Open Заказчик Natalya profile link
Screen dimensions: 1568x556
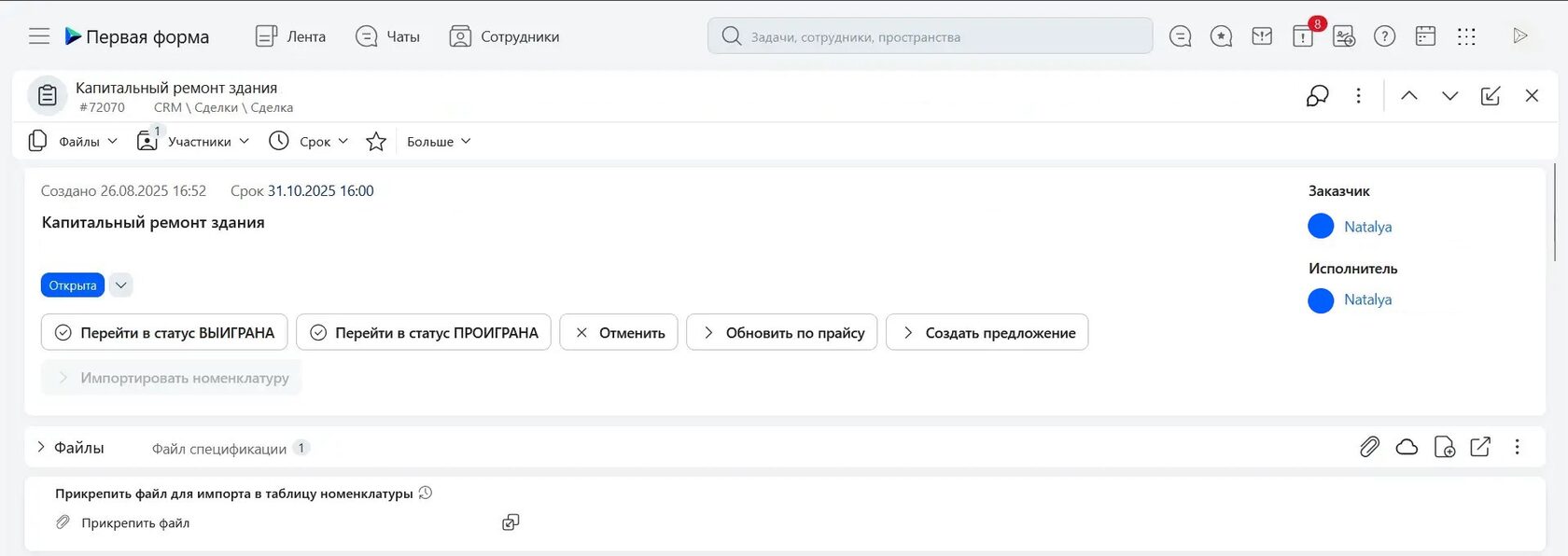[x=1367, y=227]
